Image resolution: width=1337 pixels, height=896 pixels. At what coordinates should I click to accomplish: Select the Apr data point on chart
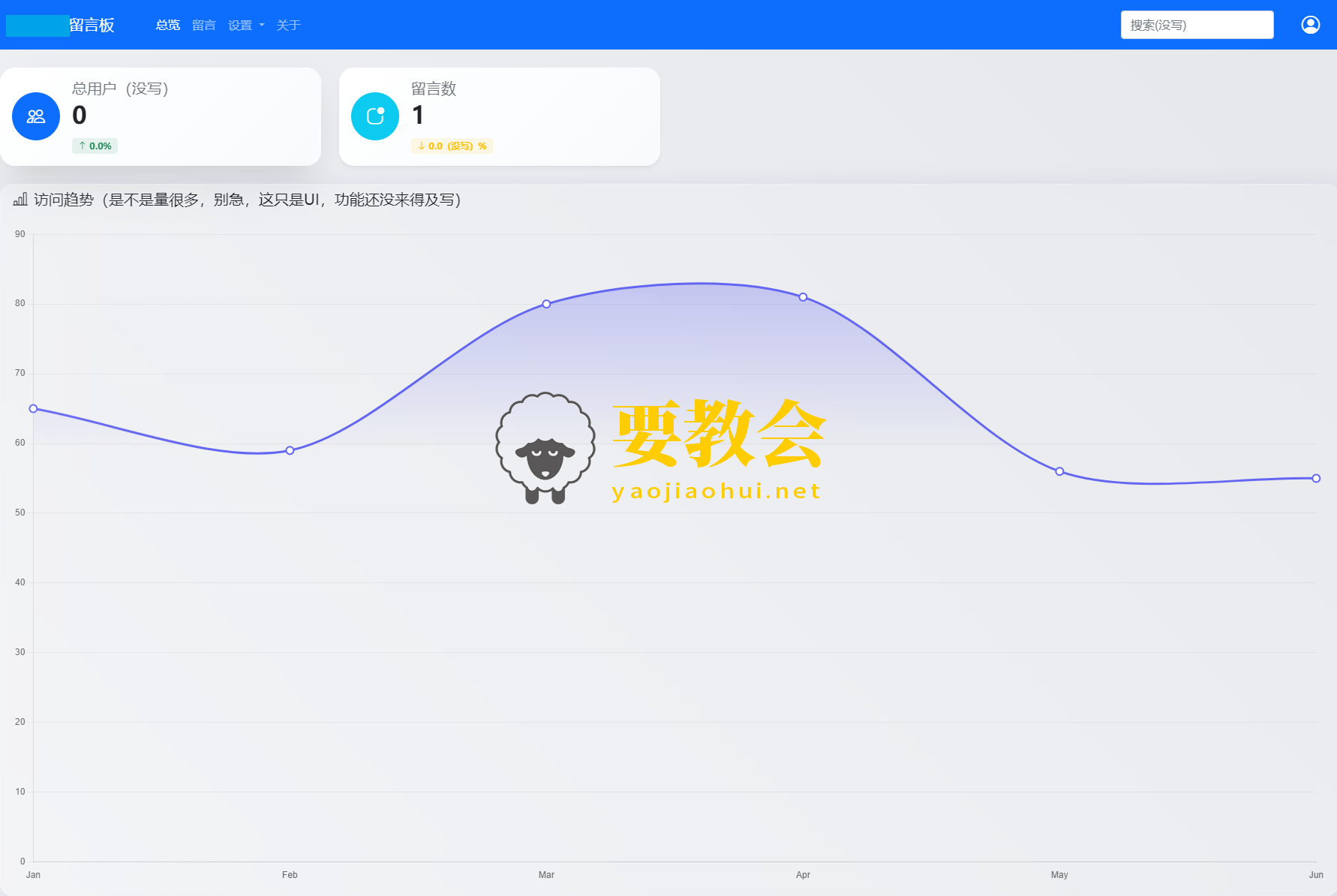803,297
